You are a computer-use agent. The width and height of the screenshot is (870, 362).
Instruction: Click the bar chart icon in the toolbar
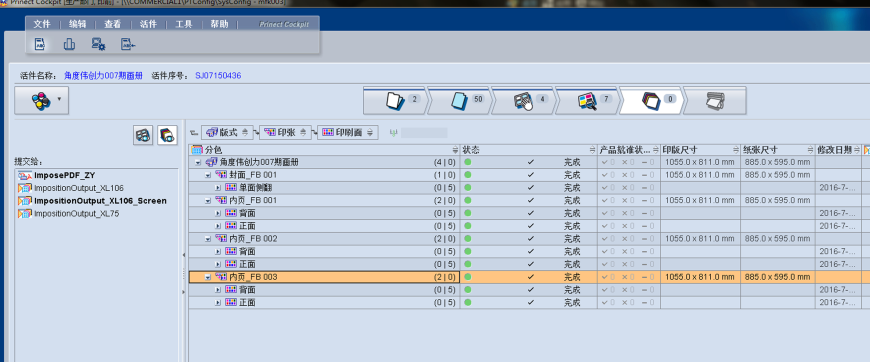(x=69, y=44)
